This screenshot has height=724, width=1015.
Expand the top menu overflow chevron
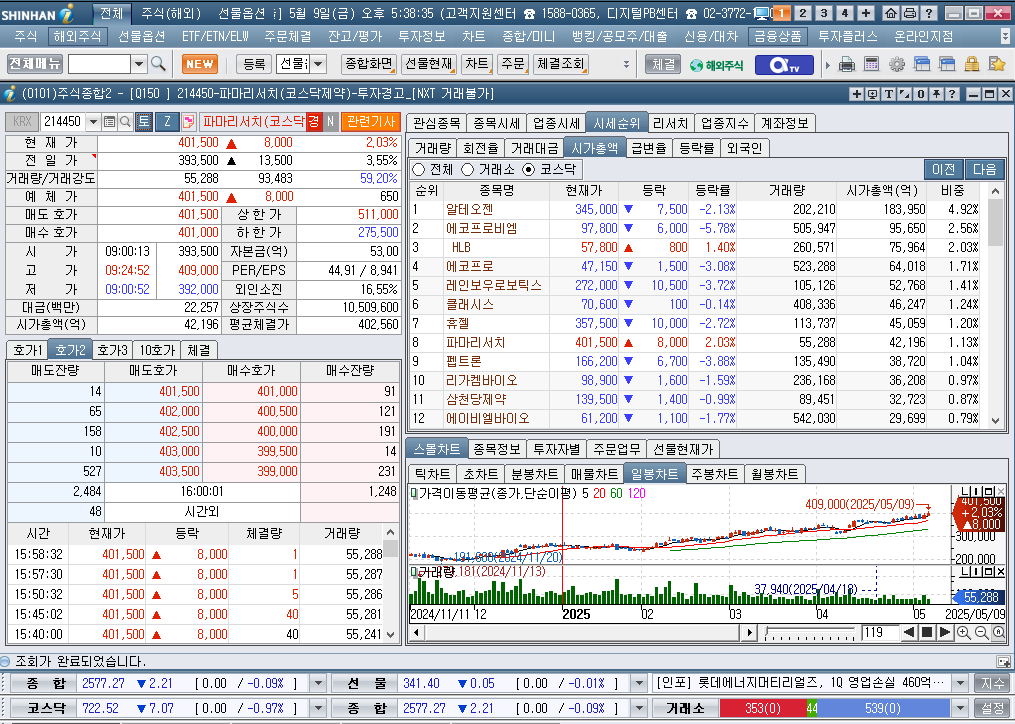[x=1005, y=36]
